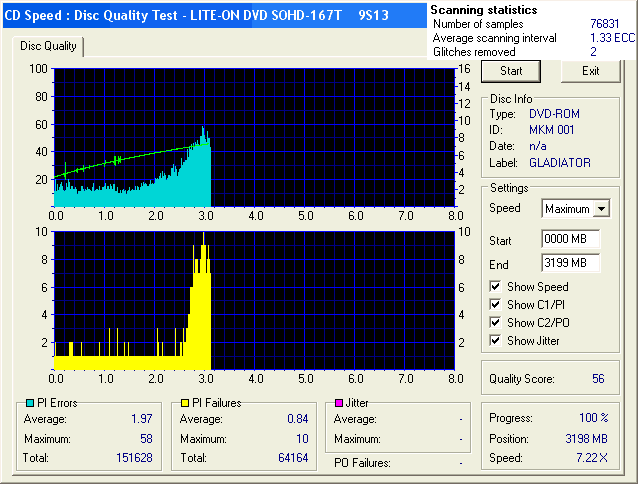This screenshot has width=638, height=484.
Task: Disable the Show C2/PO checkbox
Action: point(496,323)
